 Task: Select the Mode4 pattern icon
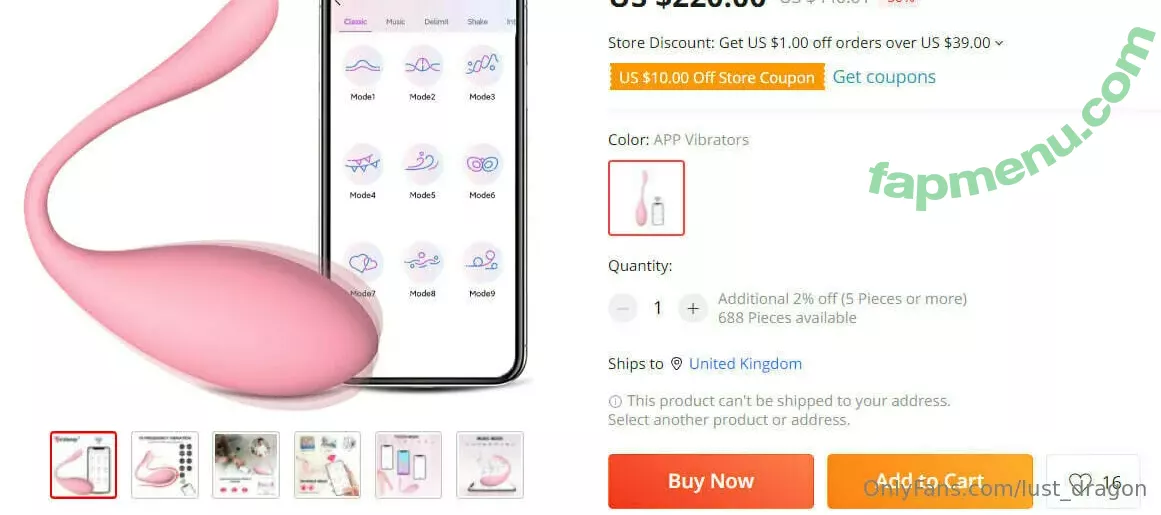pos(363,164)
